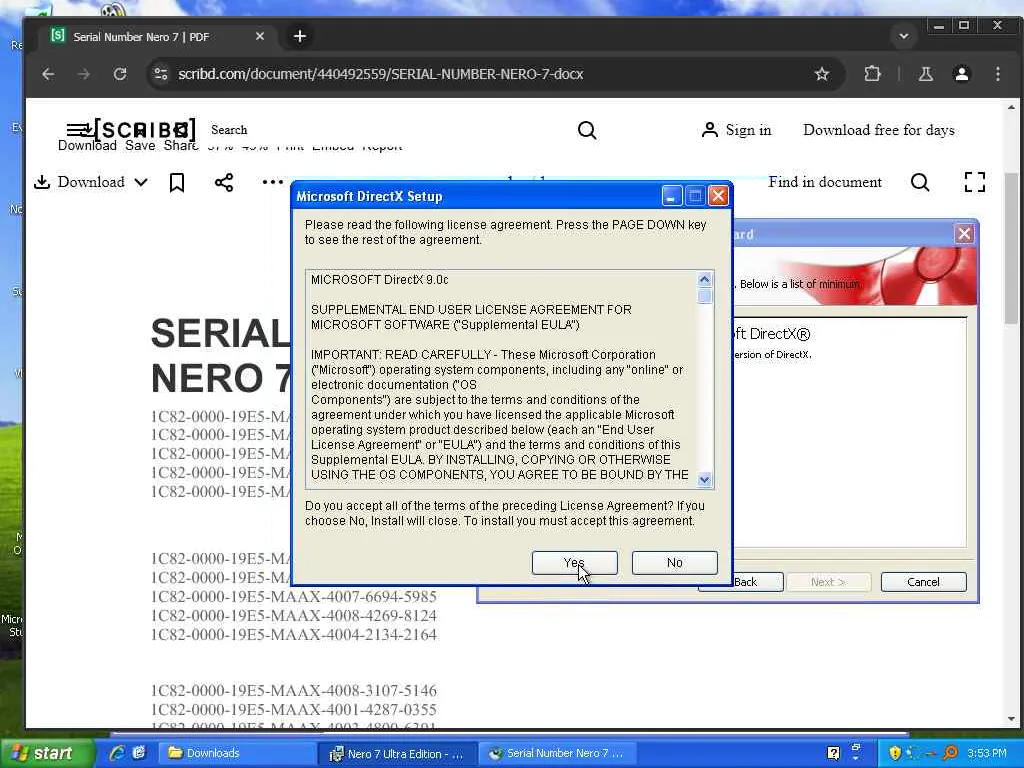Click serial 1C82-0000-19E5-MAAX-4004-2134-2164

coord(294,634)
